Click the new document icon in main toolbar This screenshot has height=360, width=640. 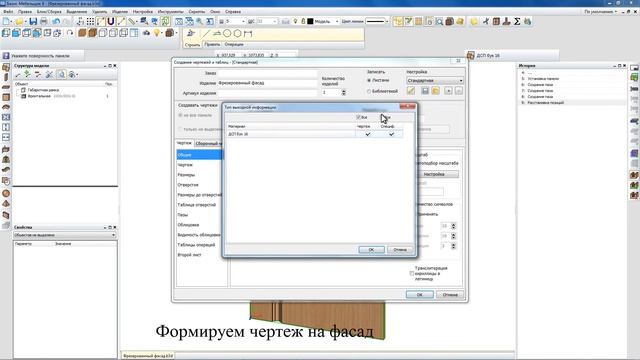pyautogui.click(x=7, y=21)
